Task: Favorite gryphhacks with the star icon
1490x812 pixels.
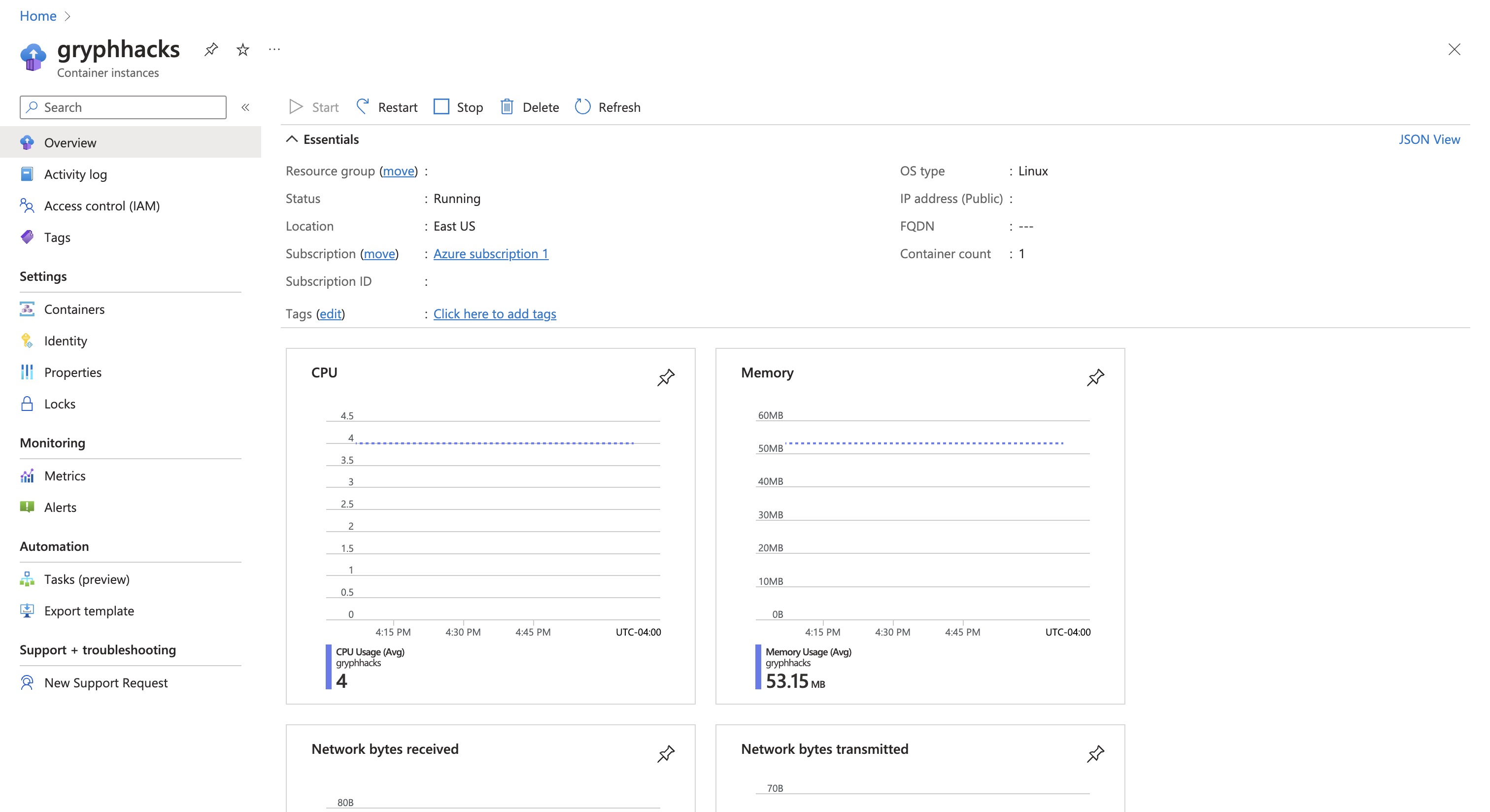Action: click(x=243, y=50)
